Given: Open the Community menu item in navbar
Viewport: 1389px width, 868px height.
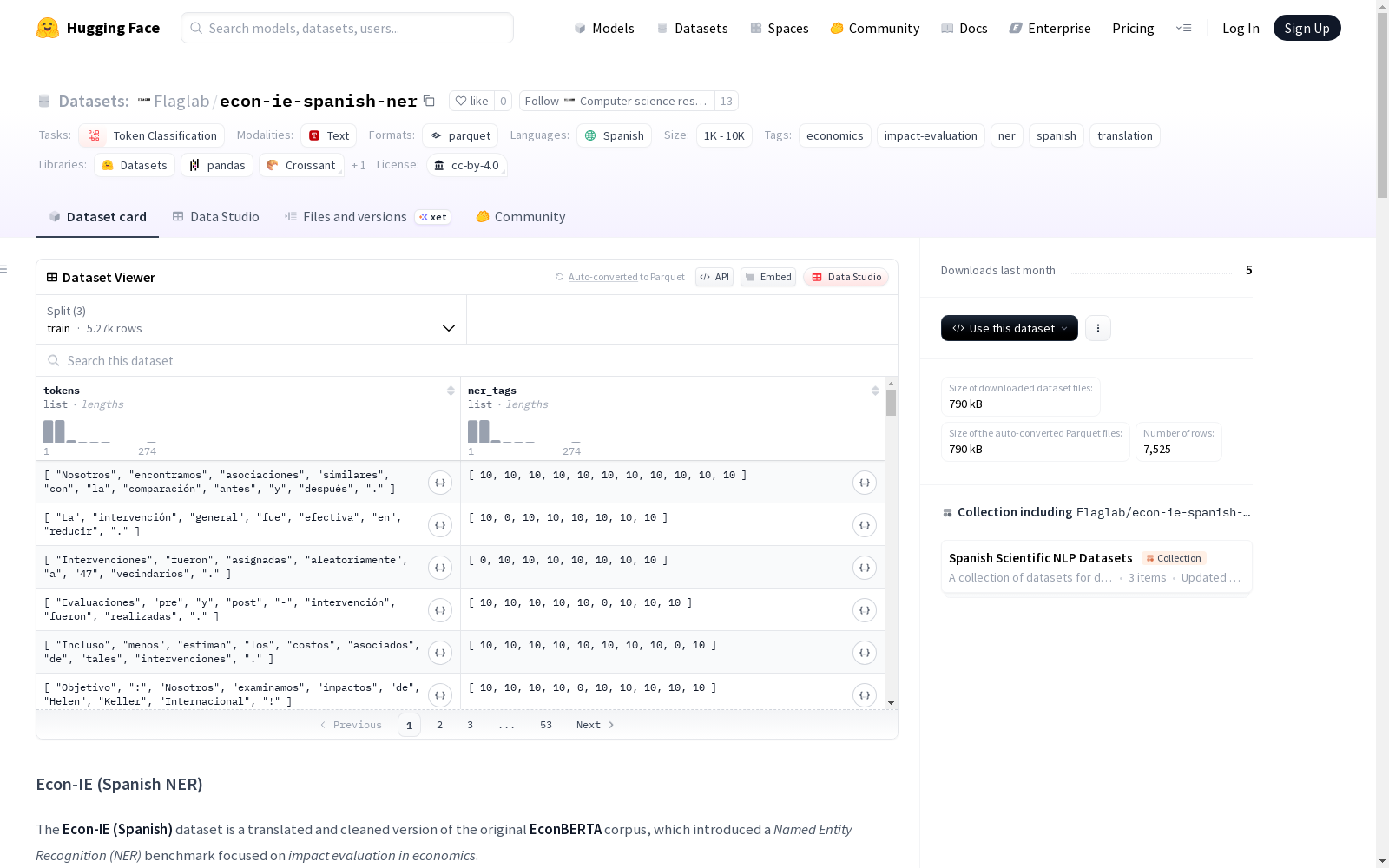Looking at the screenshot, I should (875, 28).
